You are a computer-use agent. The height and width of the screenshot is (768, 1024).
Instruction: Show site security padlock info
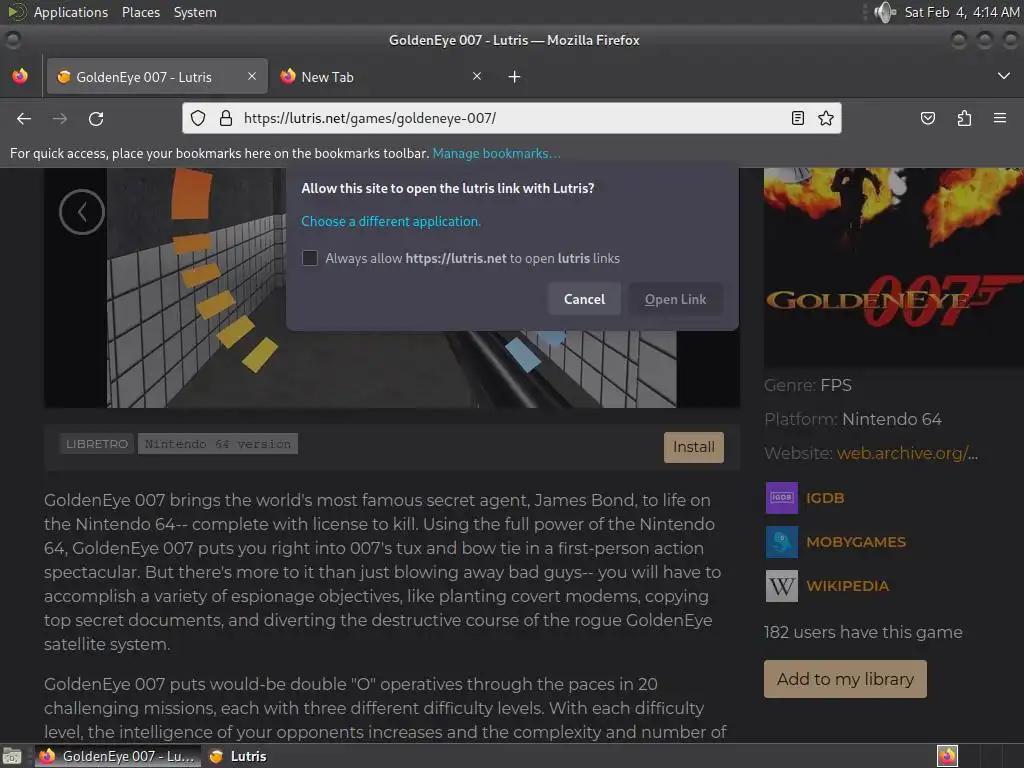pos(226,118)
